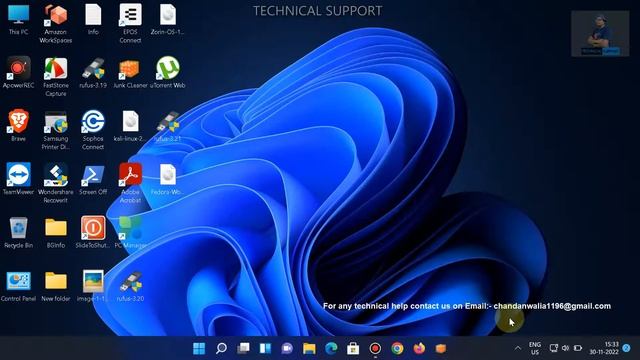
Task: Open the Chat taskbar icon
Action: 287,348
